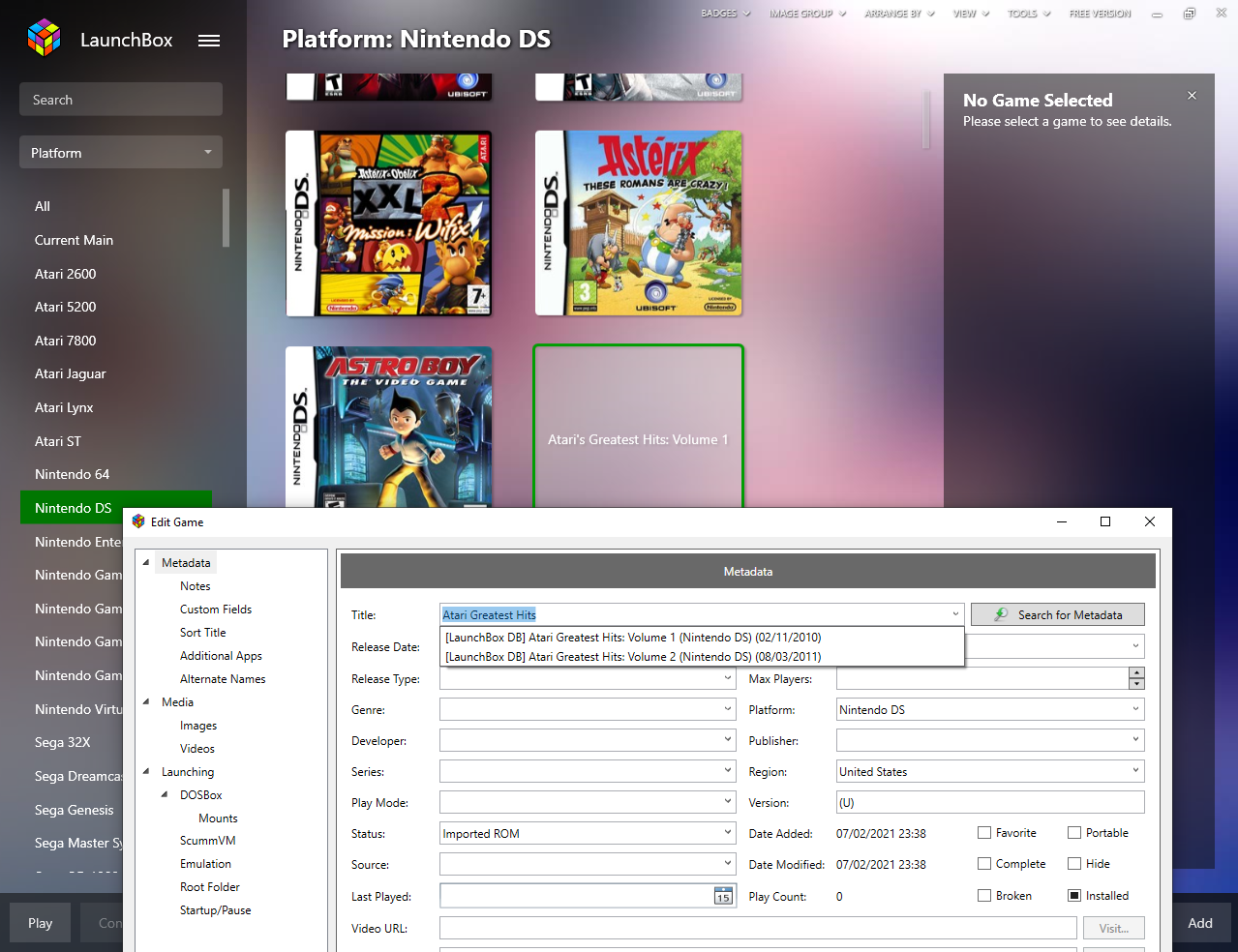Click the Video URL input field
The width and height of the screenshot is (1238, 952).
(x=758, y=929)
